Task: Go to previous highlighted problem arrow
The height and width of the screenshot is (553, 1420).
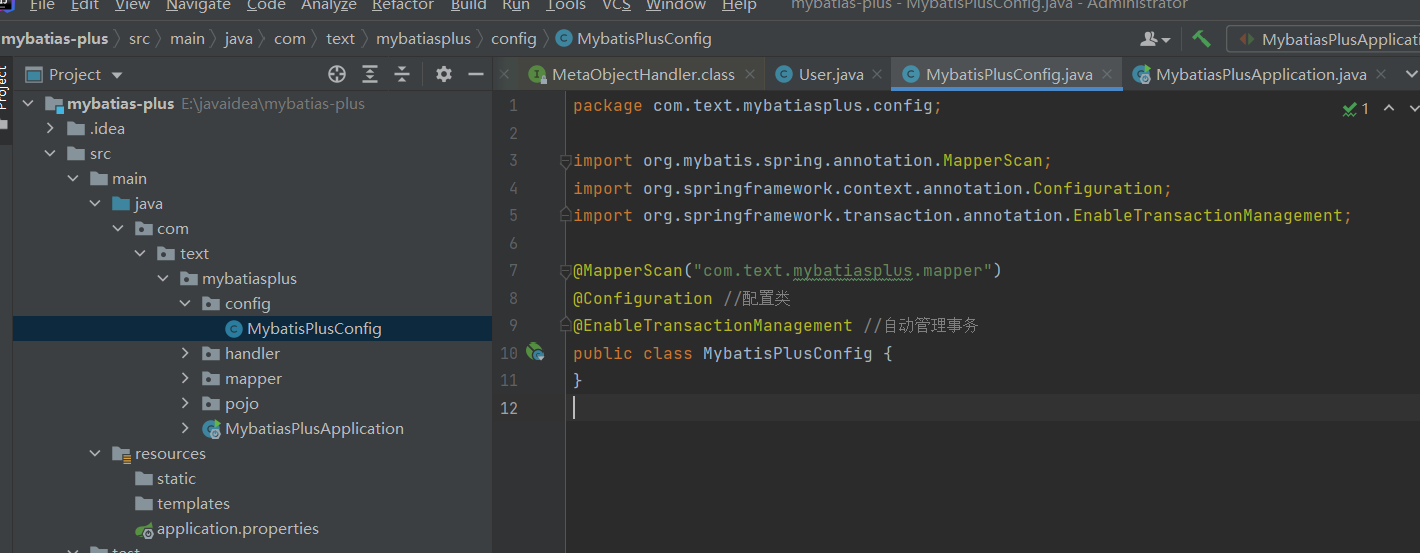Action: [x=1389, y=108]
